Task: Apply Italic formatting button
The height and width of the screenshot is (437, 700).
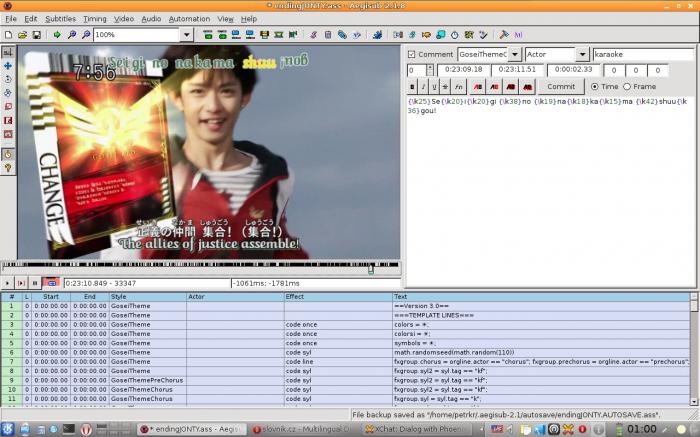Action: tap(423, 87)
